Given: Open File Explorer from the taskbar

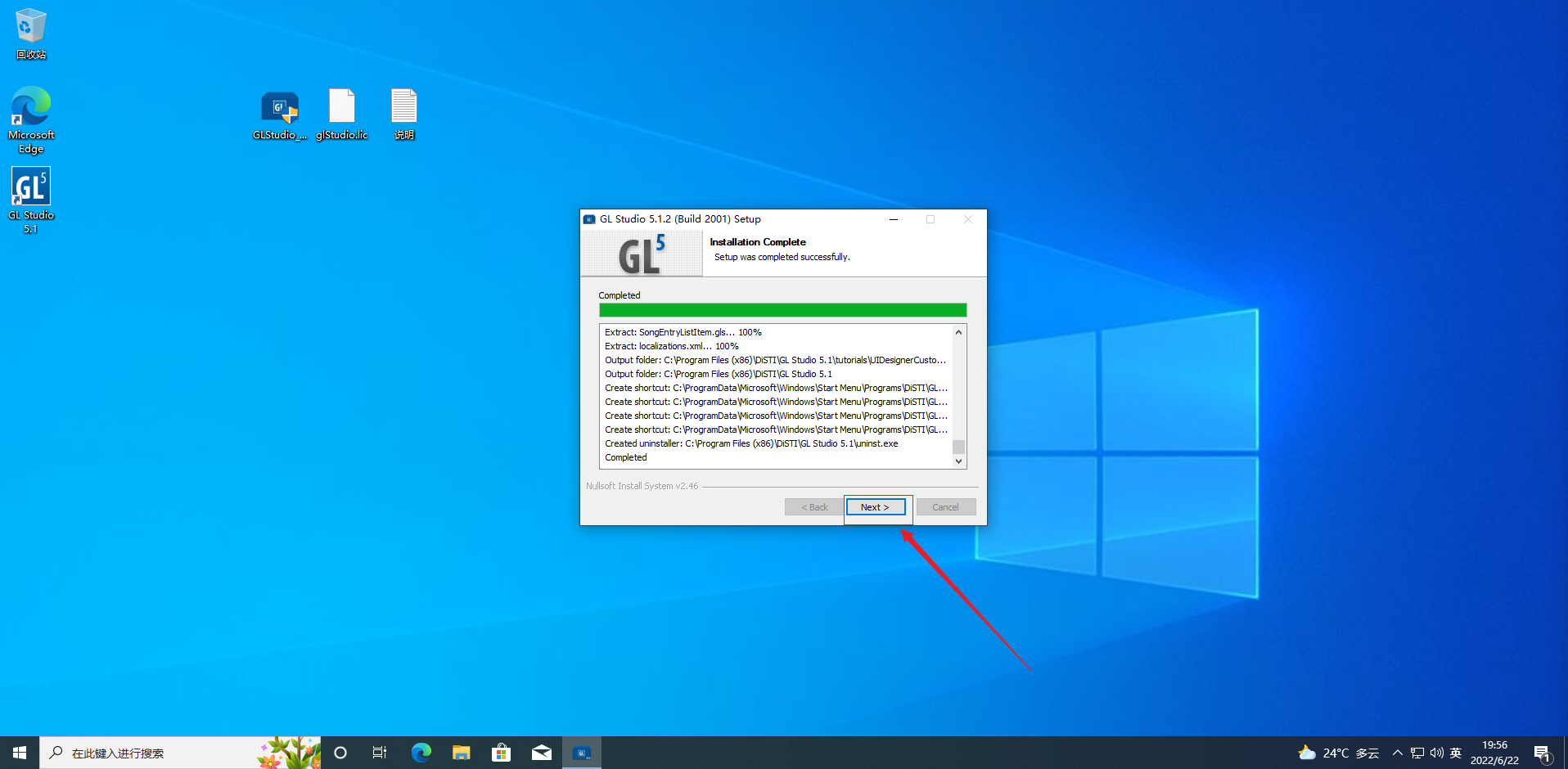Looking at the screenshot, I should click(x=462, y=753).
